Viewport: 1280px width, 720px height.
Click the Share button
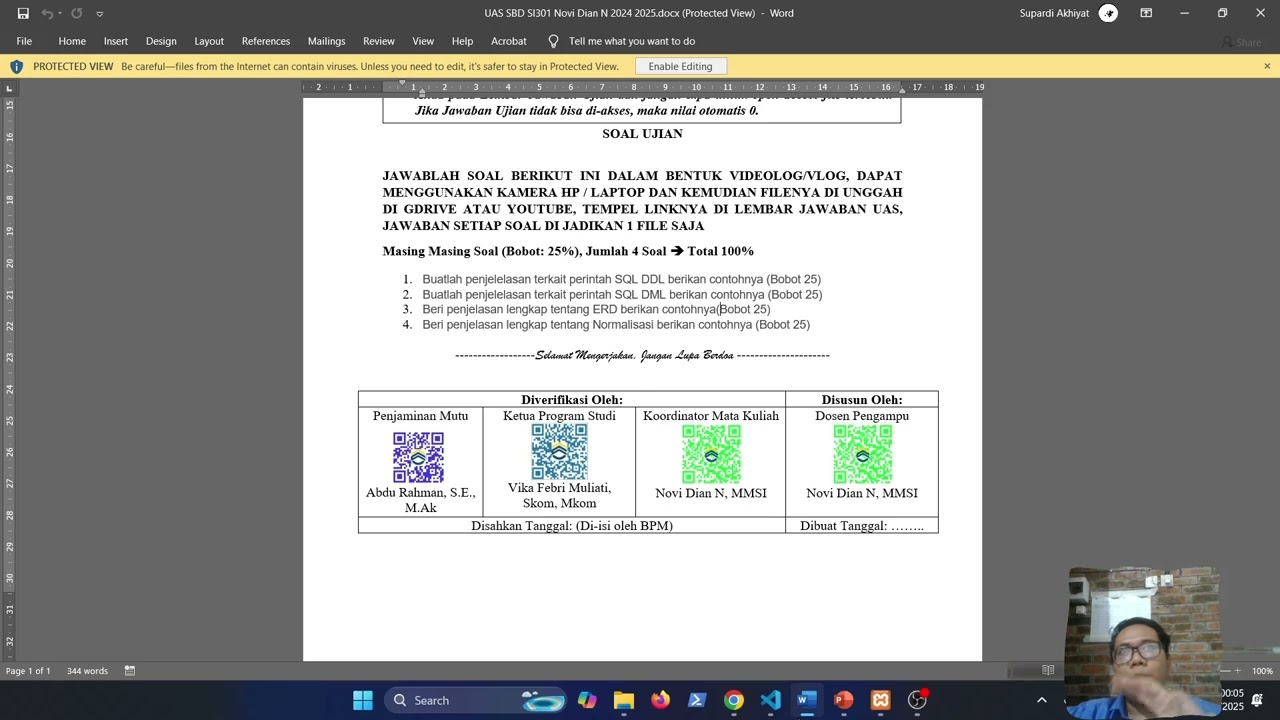pyautogui.click(x=1241, y=42)
